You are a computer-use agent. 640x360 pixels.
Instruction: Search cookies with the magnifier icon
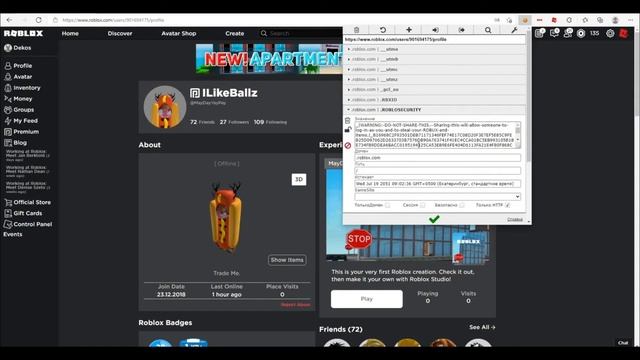[x=488, y=30]
